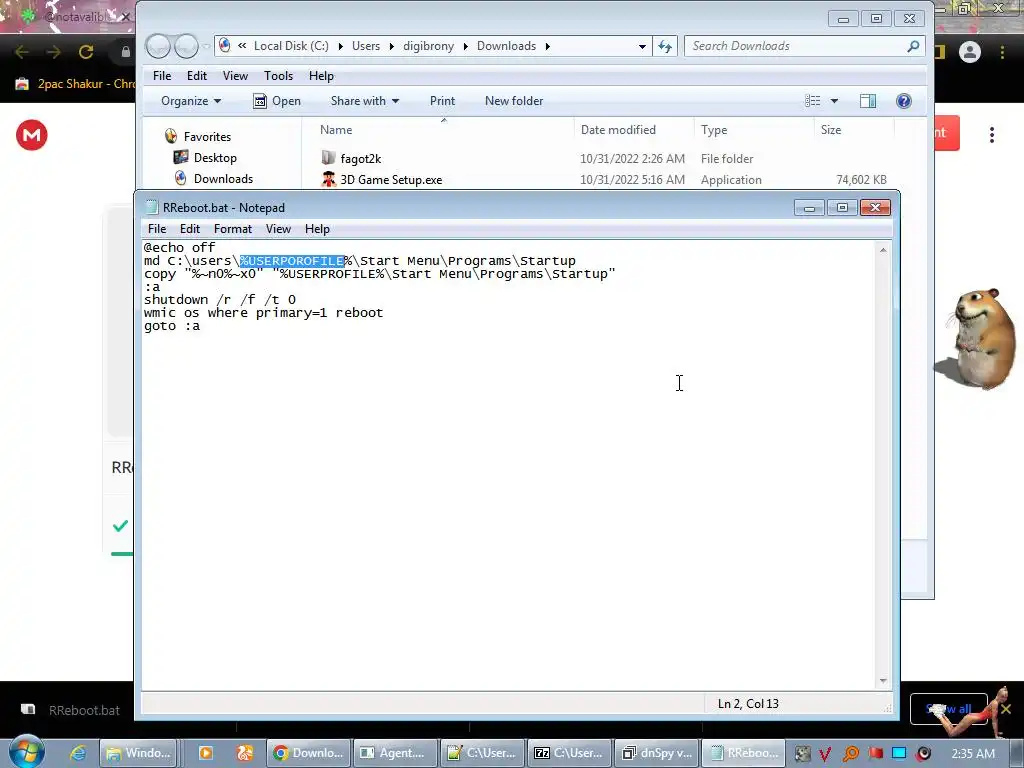Click the first gray tray icon
Viewport: 1024px width, 768px height.
(x=802, y=754)
